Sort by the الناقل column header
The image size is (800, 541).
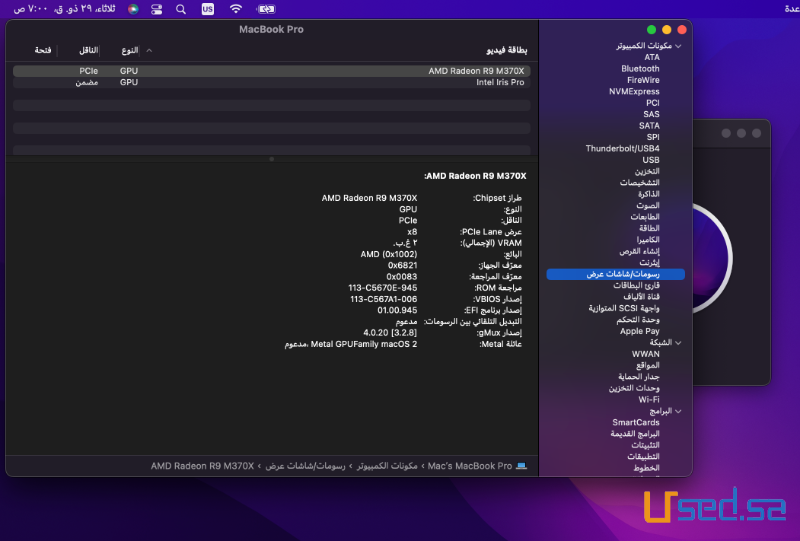click(x=88, y=50)
